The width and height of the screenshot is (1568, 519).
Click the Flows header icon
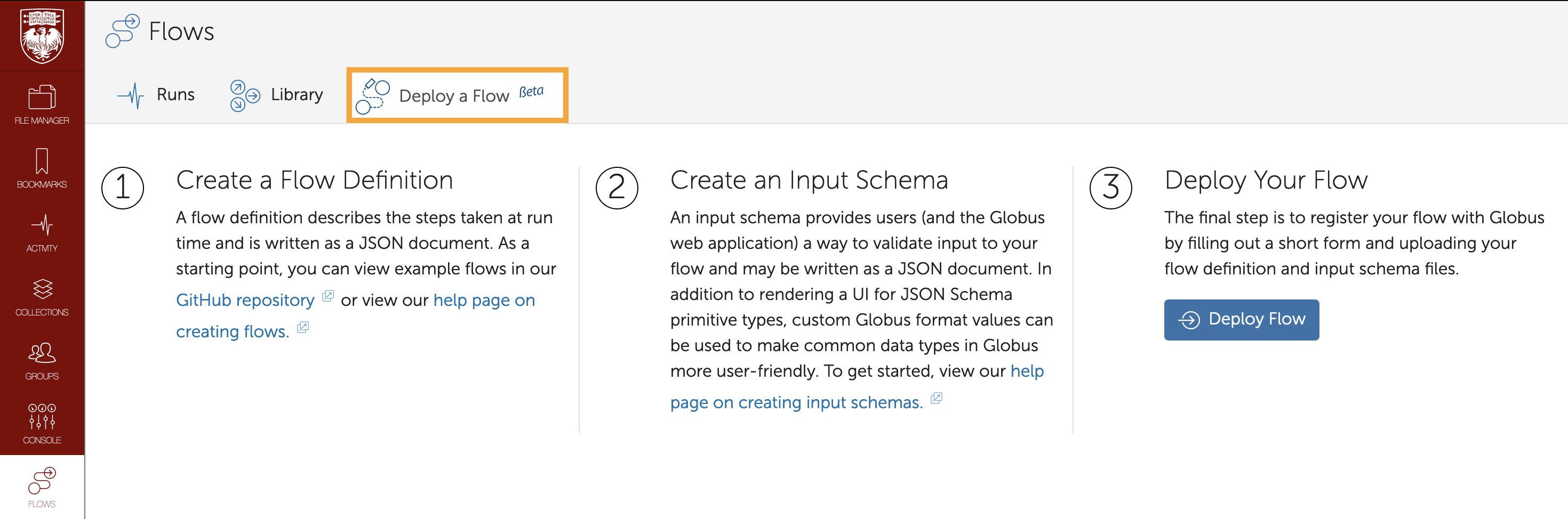pyautogui.click(x=122, y=31)
